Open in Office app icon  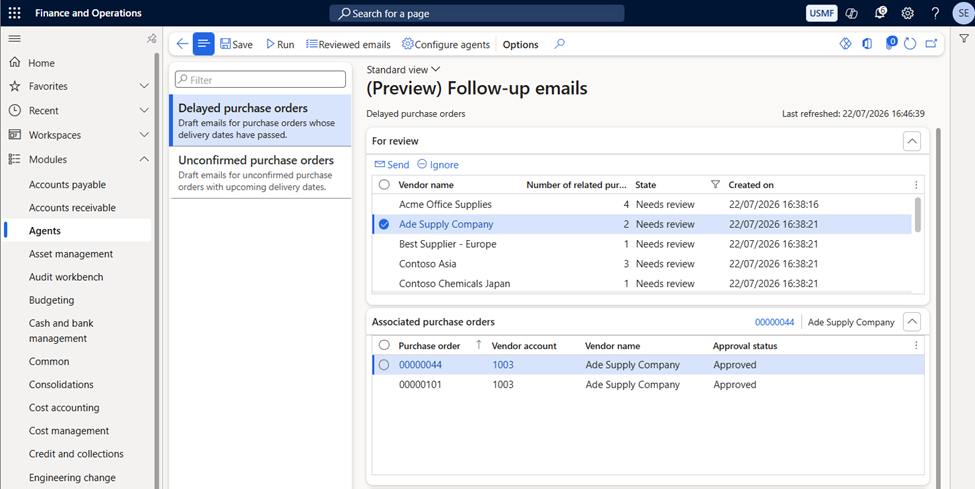tap(867, 44)
